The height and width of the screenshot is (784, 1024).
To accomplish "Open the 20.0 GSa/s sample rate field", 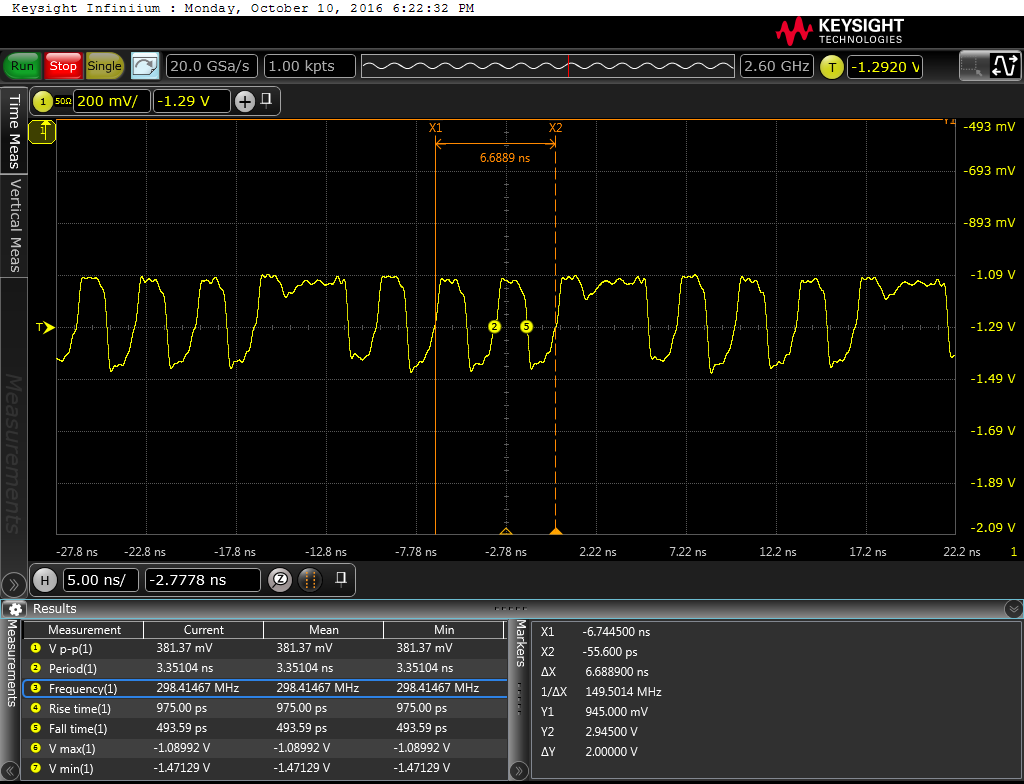I will (212, 66).
